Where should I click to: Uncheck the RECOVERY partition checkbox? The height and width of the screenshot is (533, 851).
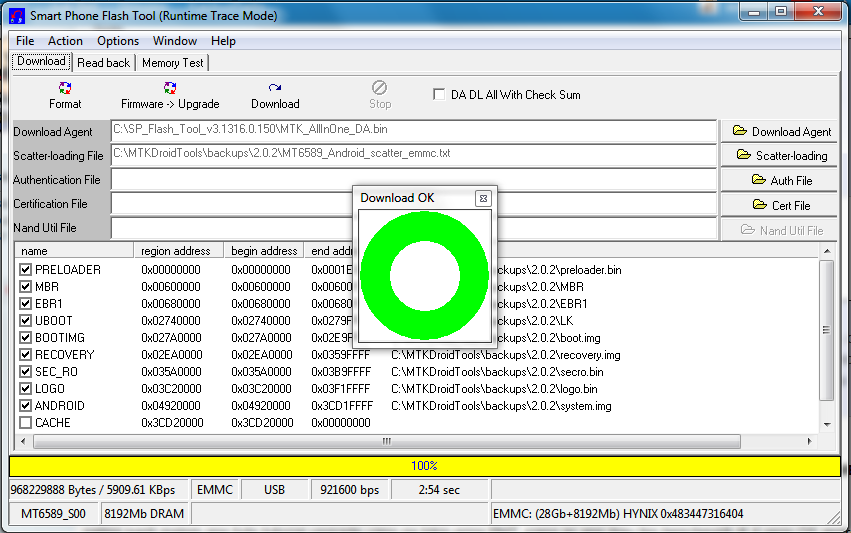point(25,355)
